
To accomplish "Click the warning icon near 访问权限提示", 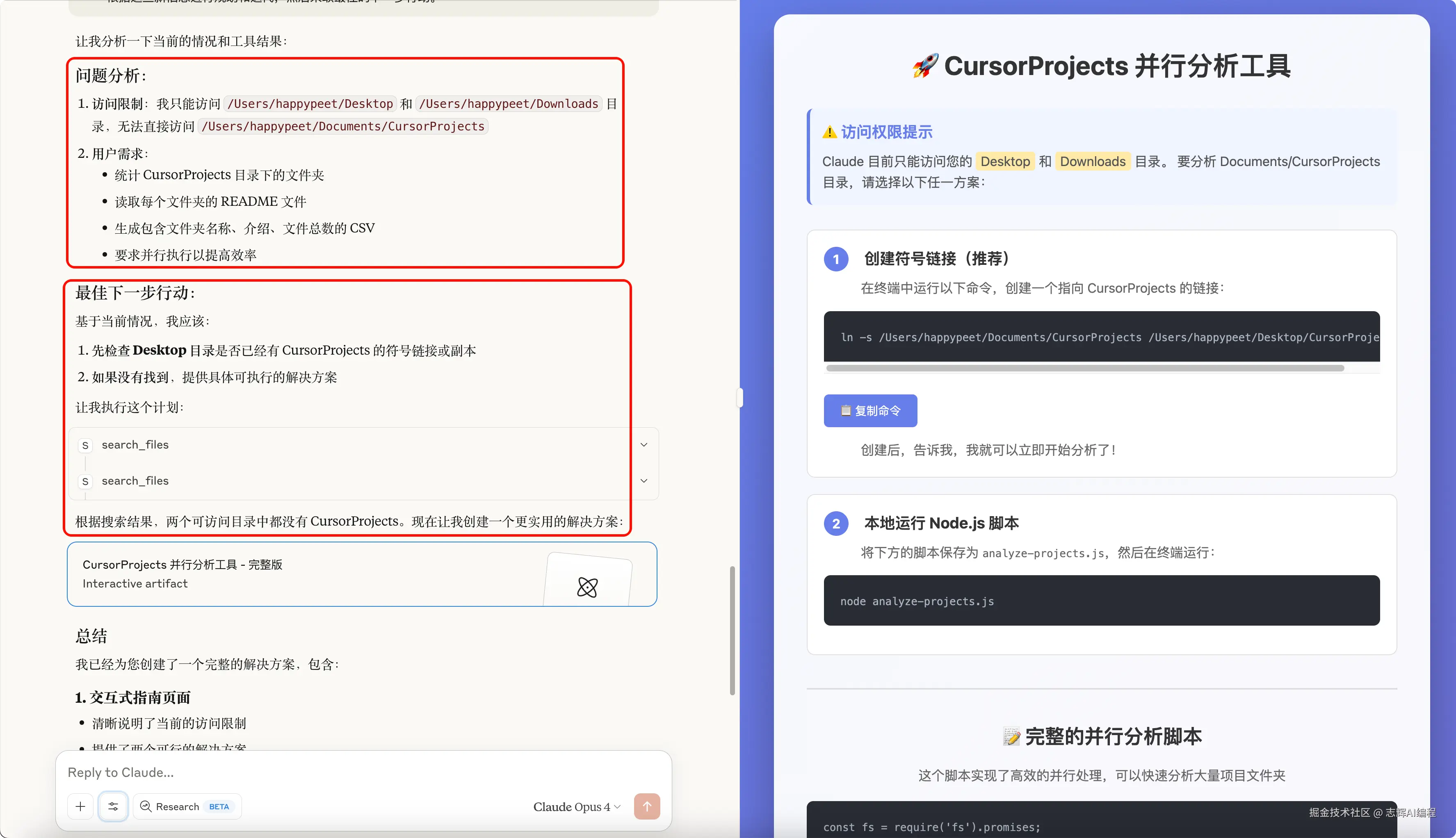I will point(830,132).
